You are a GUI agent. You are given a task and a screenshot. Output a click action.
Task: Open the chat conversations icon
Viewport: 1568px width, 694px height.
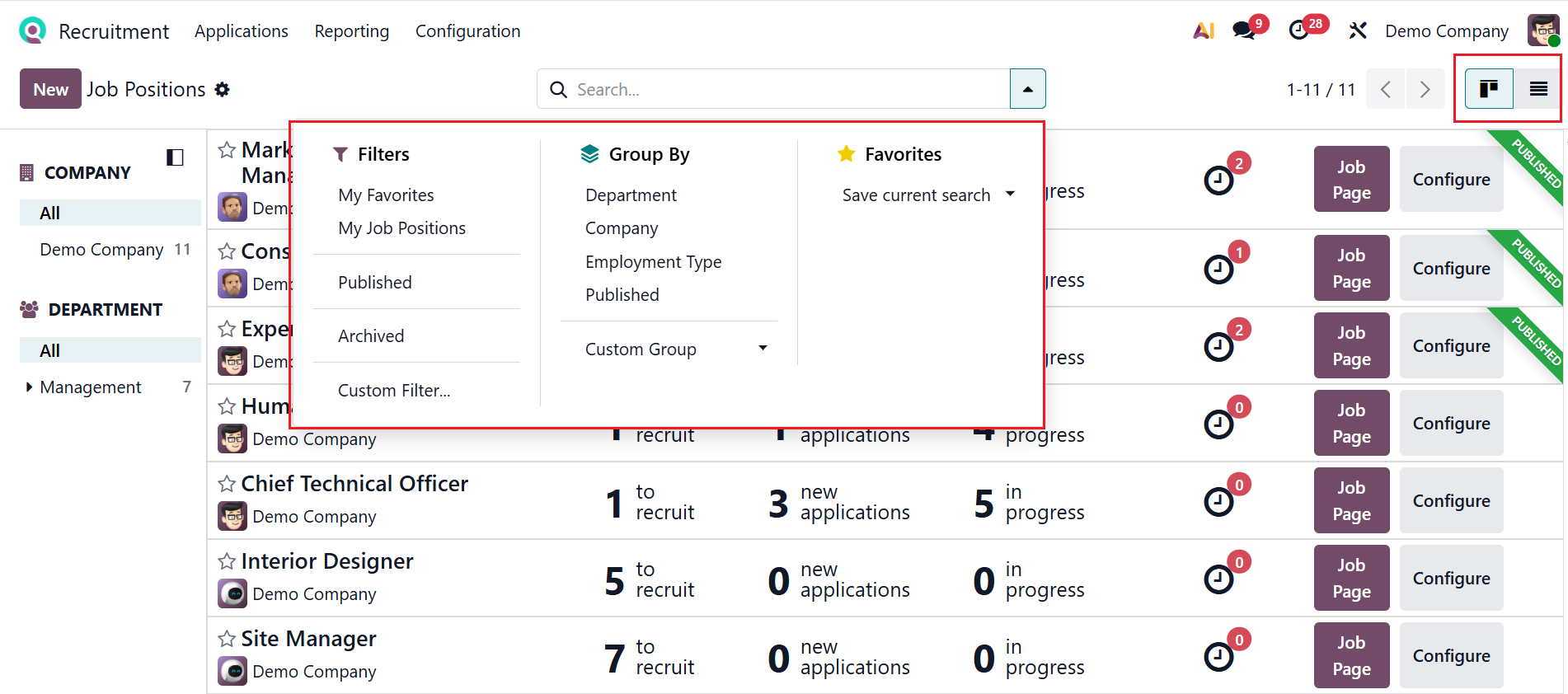pyautogui.click(x=1244, y=31)
